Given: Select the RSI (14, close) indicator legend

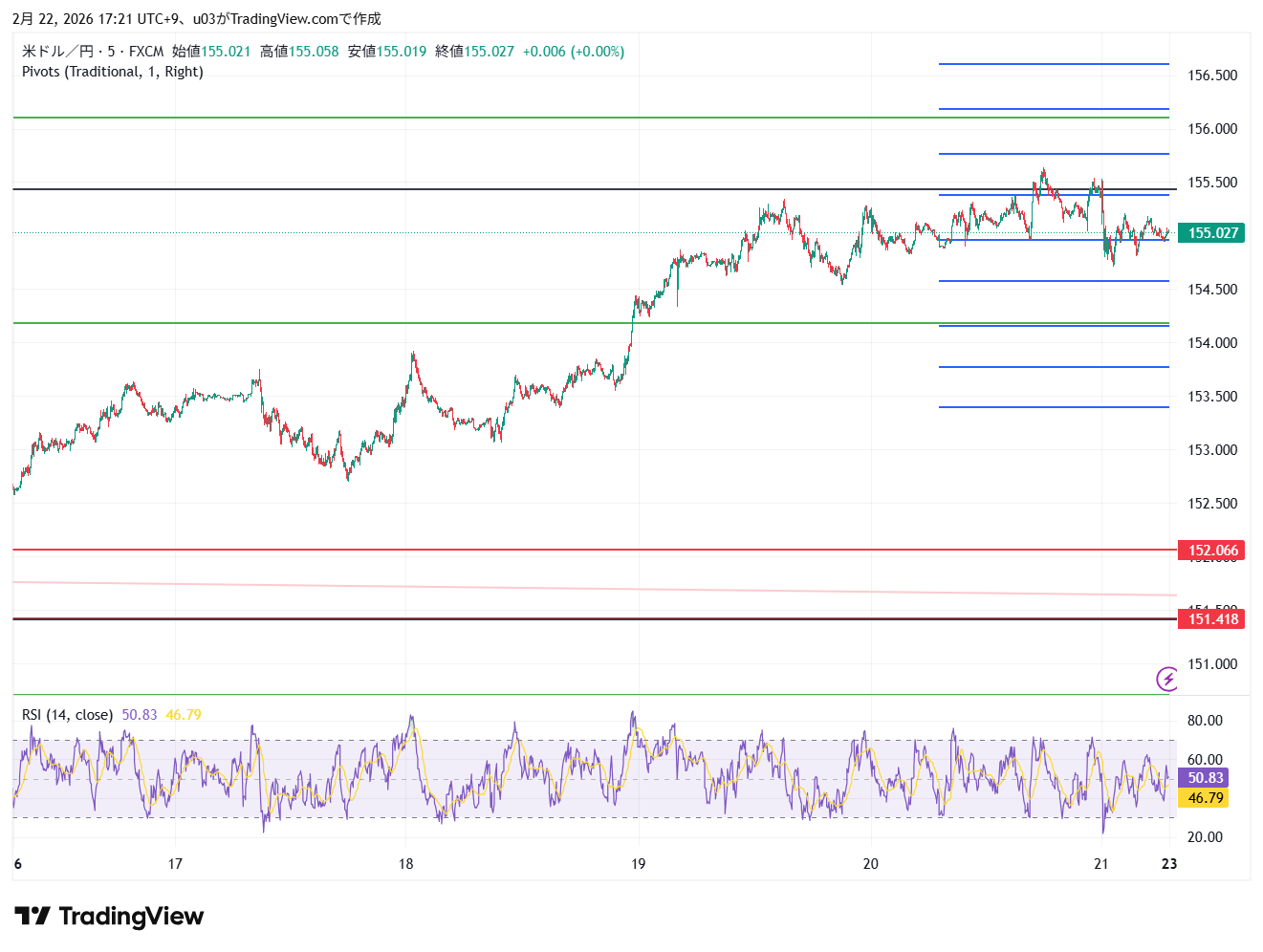Looking at the screenshot, I should click(67, 715).
